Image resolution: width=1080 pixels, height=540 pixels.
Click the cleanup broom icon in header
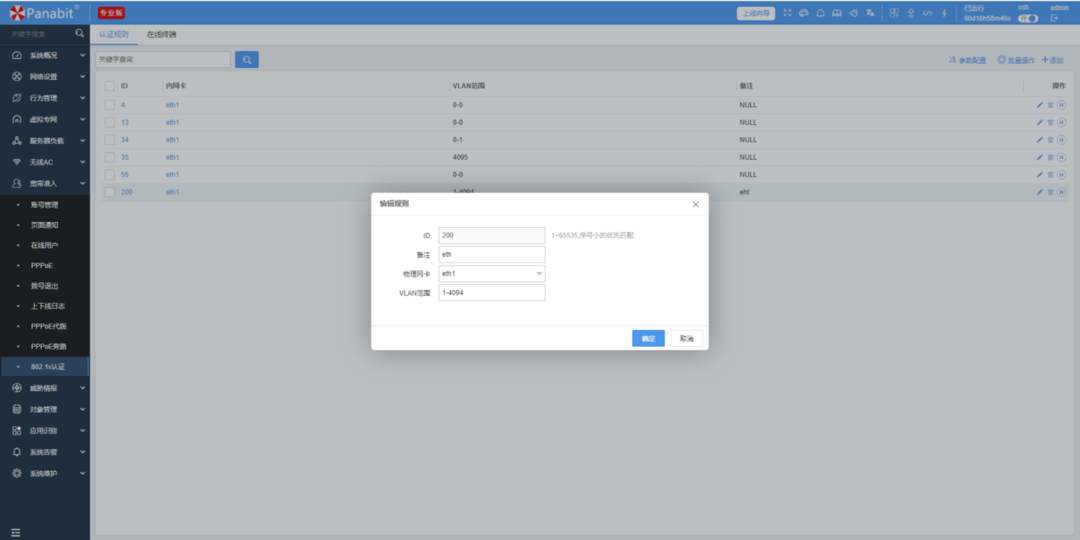(853, 13)
